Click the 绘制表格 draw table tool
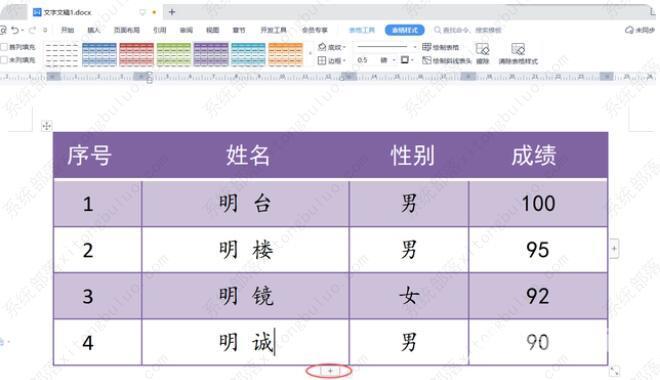This screenshot has width=660, height=380. [x=441, y=47]
